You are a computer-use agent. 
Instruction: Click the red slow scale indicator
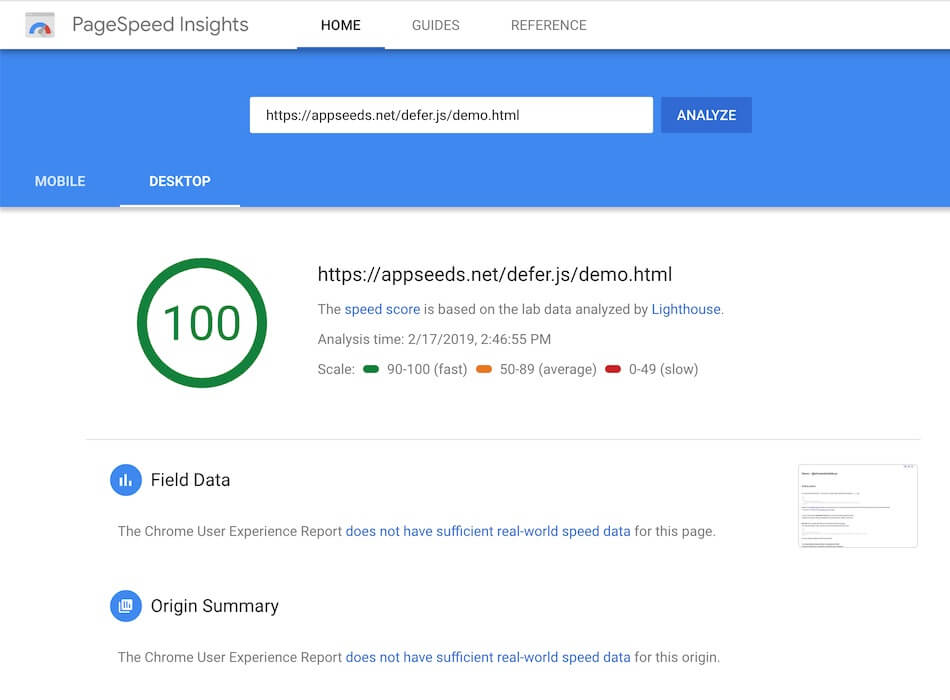tap(613, 369)
